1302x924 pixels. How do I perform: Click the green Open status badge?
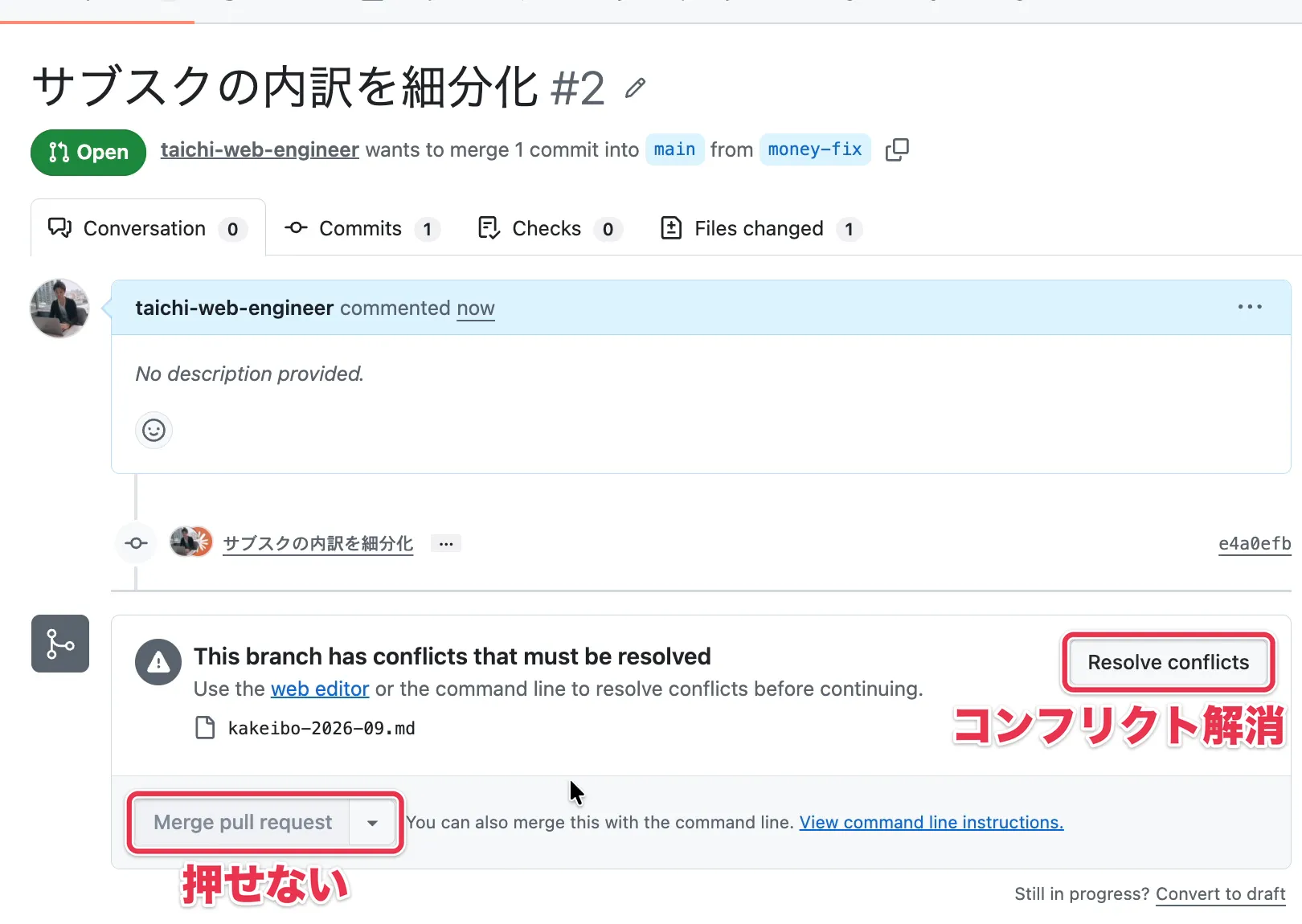pos(88,153)
